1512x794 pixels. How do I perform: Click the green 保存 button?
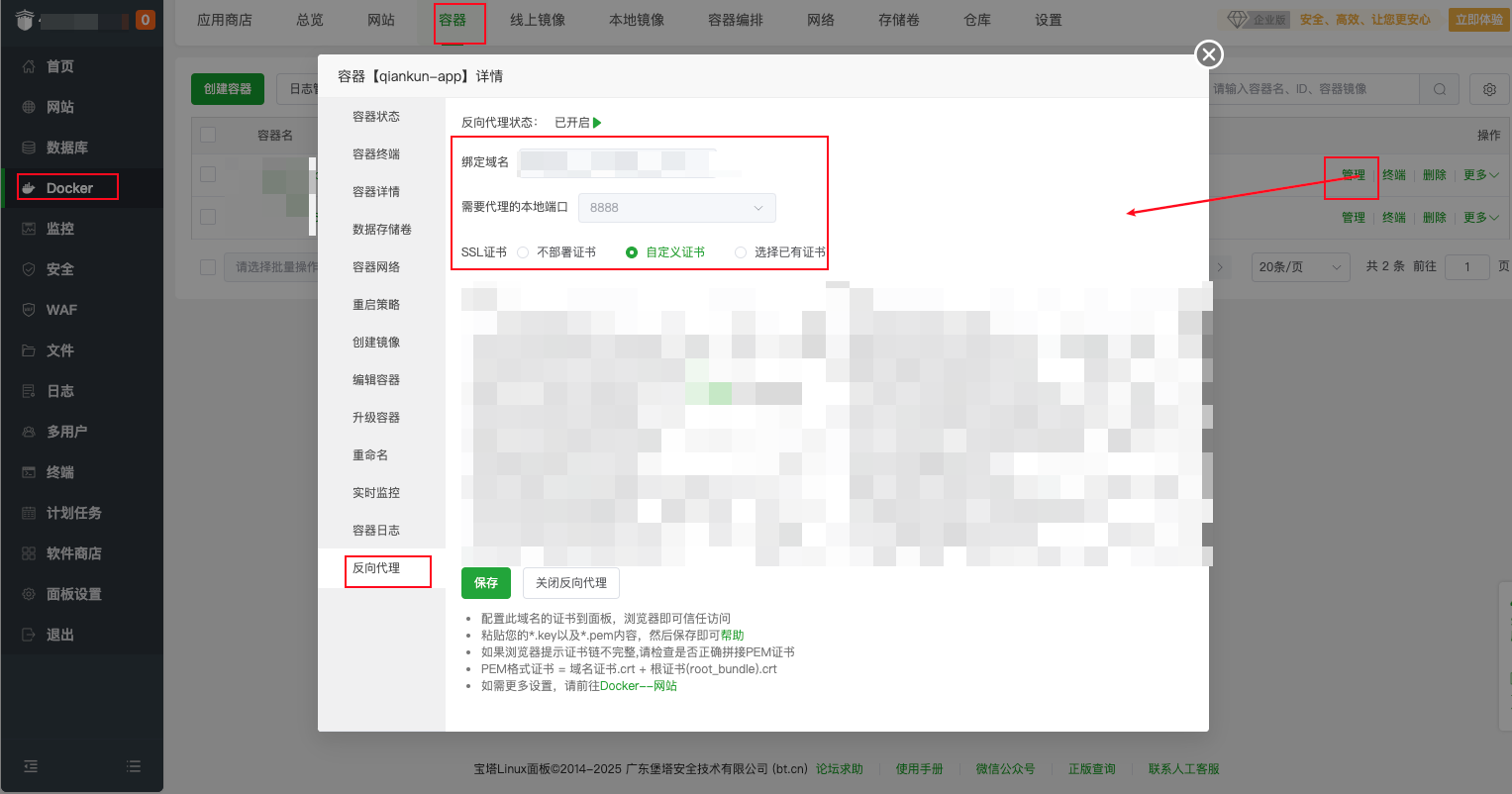coord(486,583)
